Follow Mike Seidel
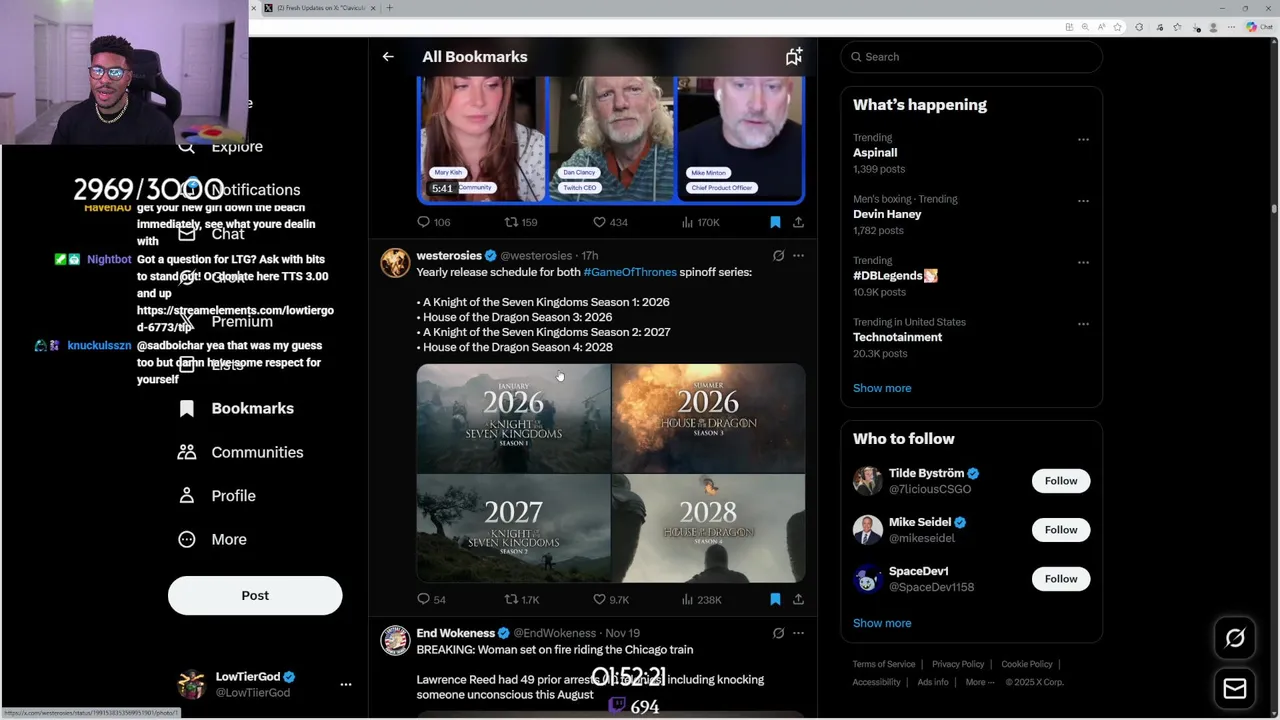Viewport: 1280px width, 720px height. [1061, 530]
